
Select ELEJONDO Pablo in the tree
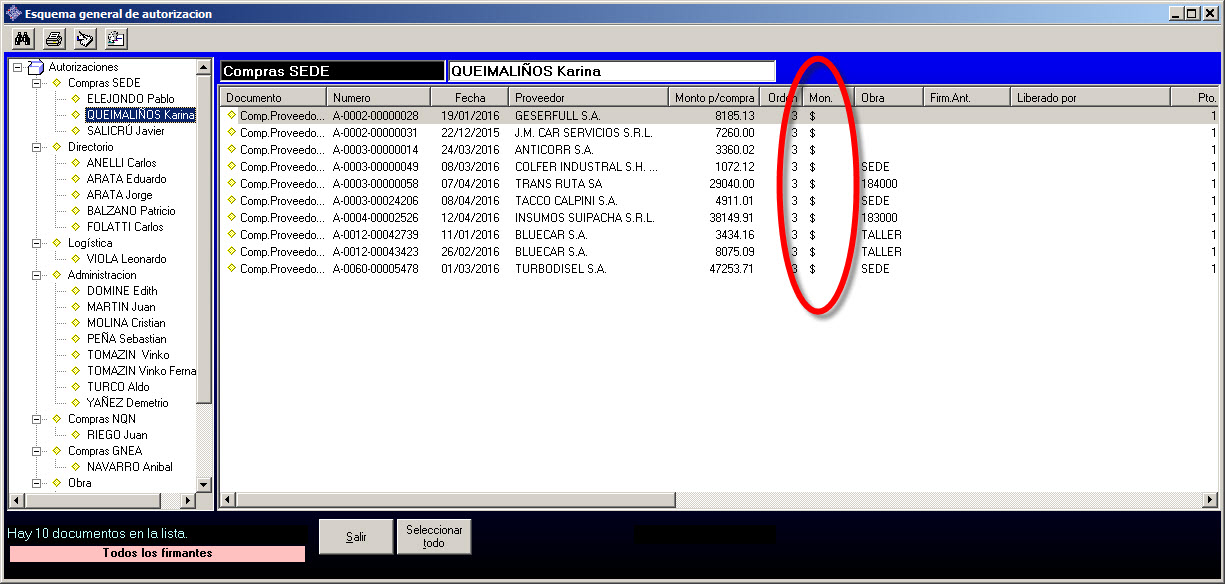(130, 99)
